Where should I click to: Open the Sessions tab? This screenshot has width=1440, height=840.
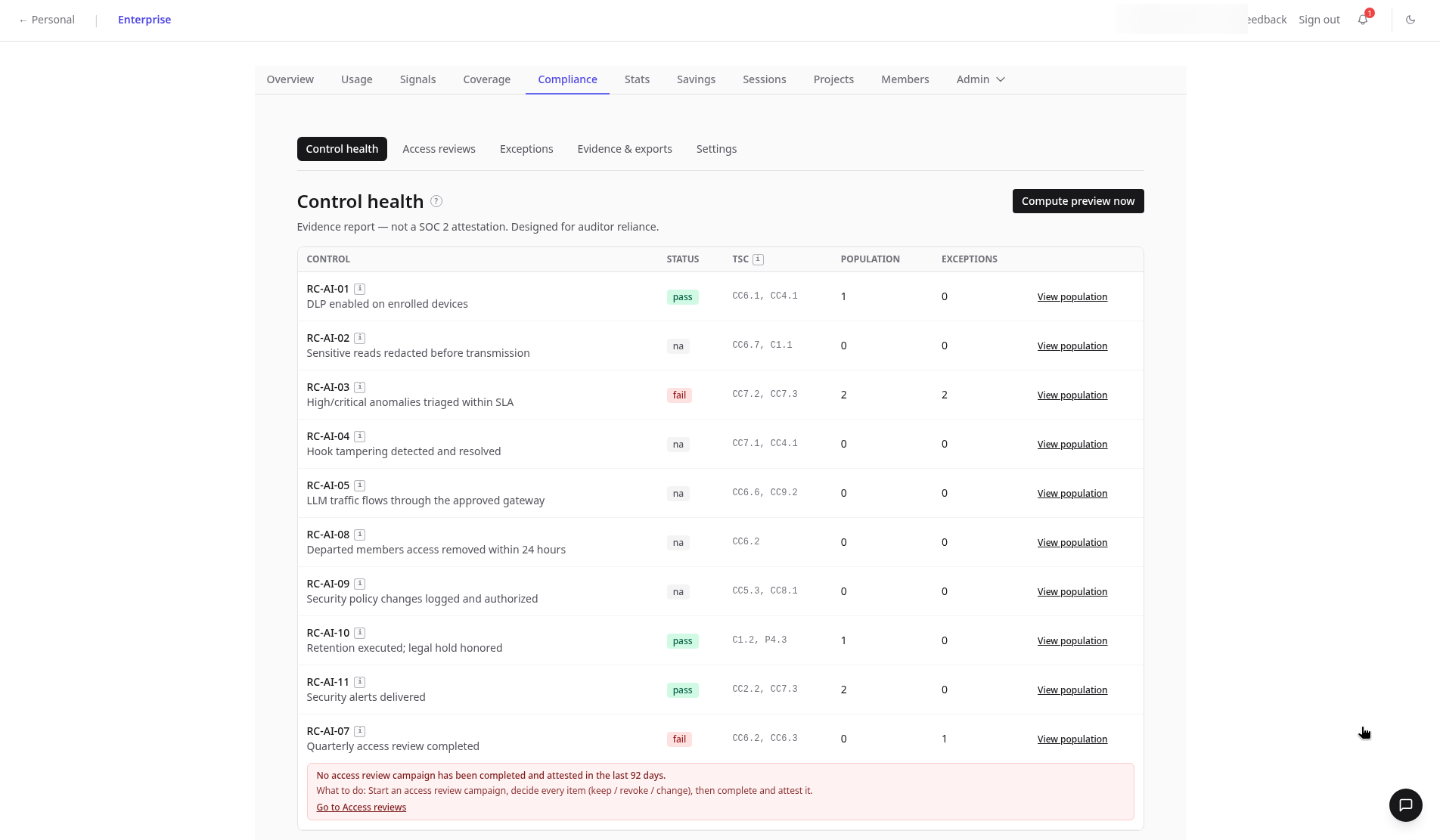(764, 79)
